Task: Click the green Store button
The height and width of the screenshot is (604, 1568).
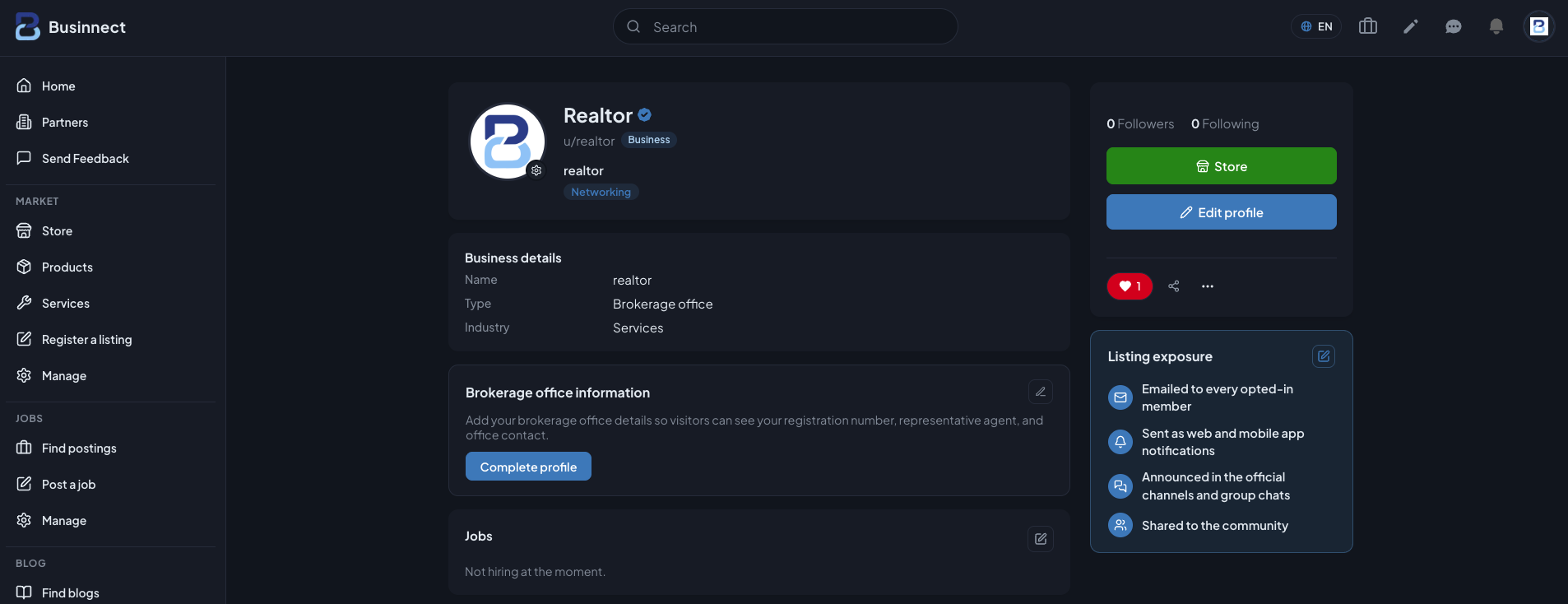Action: tap(1222, 166)
